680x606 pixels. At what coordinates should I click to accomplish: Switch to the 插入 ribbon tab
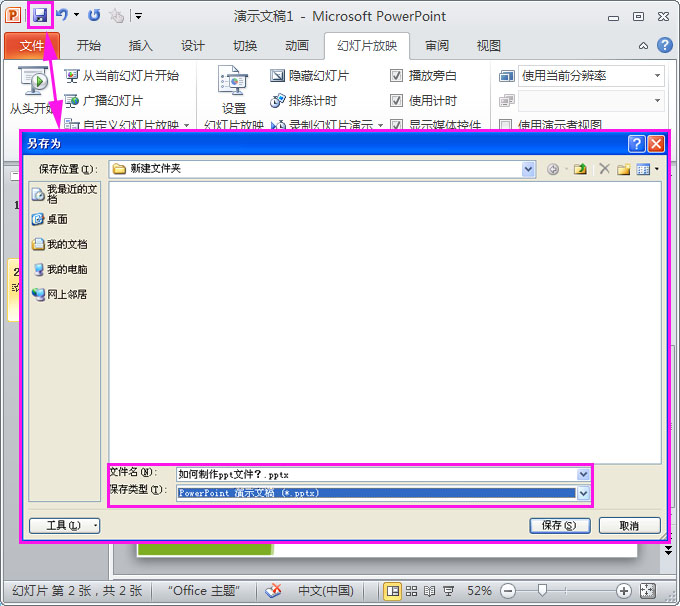(x=141, y=46)
